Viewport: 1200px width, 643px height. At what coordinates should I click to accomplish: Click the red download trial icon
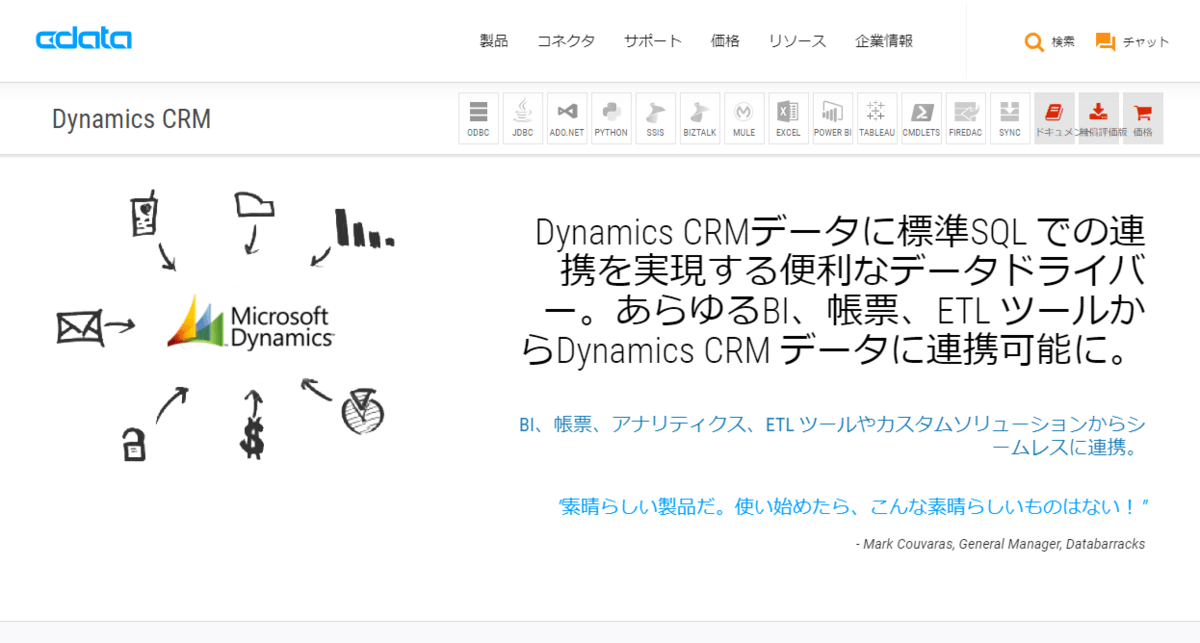(1098, 118)
